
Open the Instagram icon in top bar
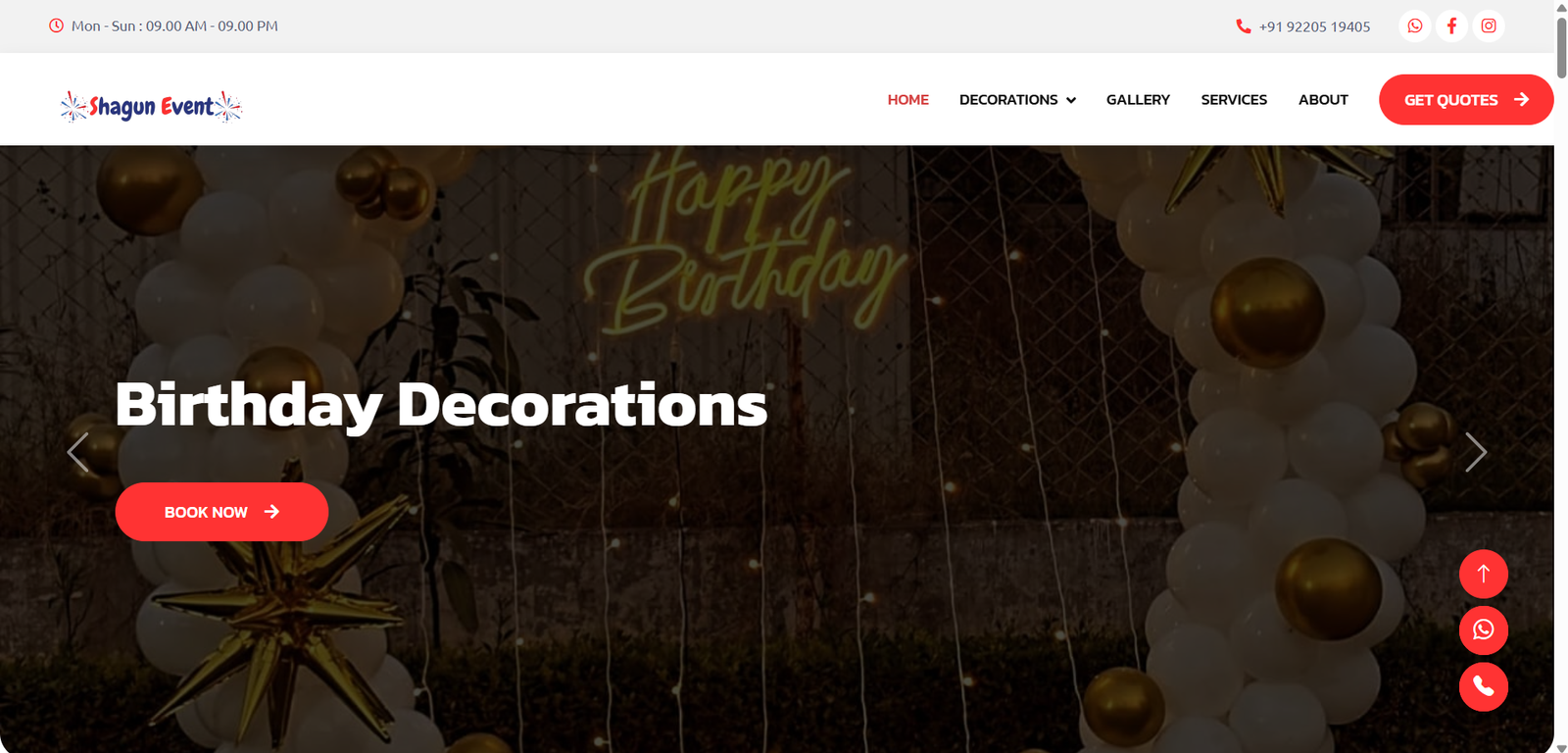pos(1489,26)
